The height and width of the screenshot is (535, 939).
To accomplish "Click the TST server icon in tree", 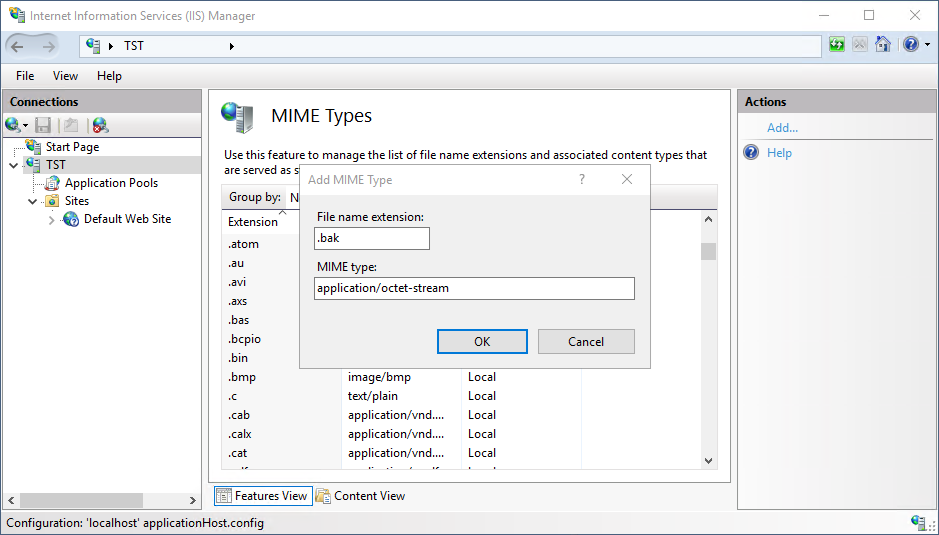I will coord(34,164).
